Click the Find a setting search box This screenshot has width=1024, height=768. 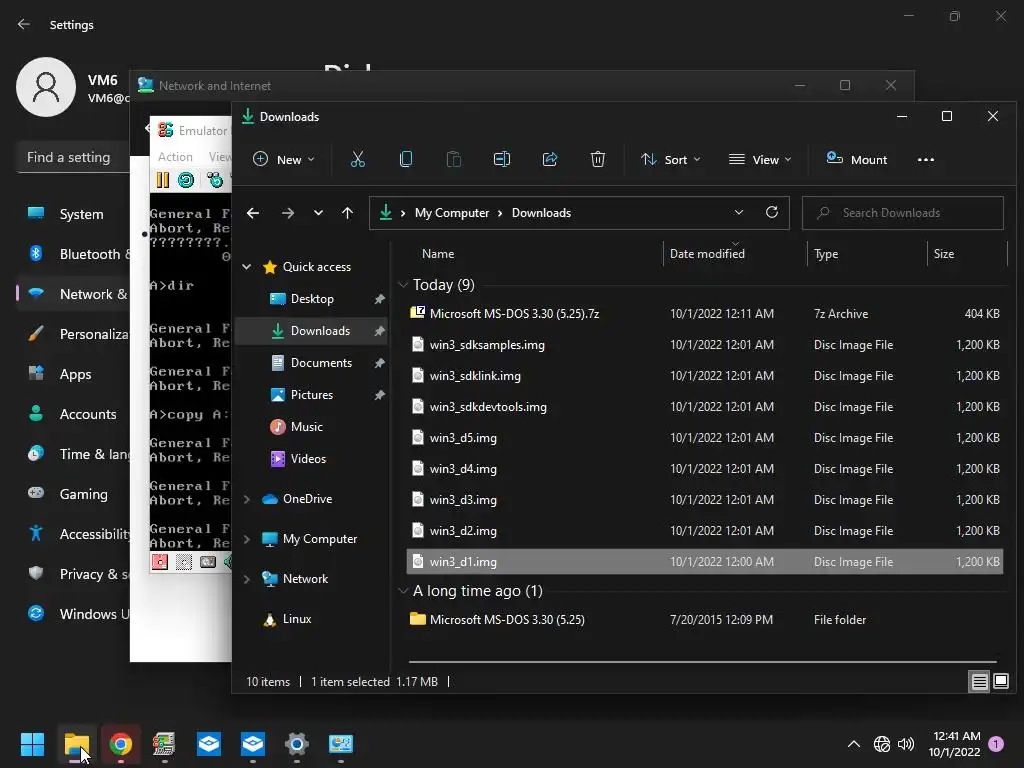tap(73, 157)
